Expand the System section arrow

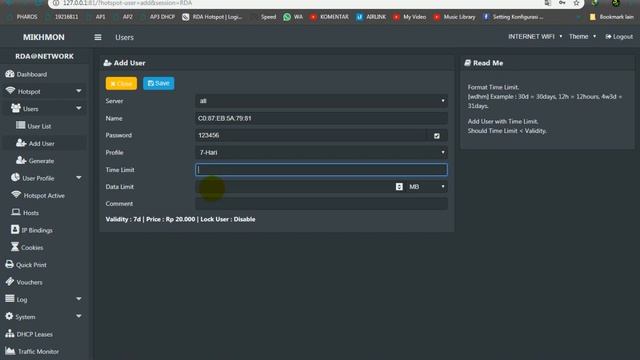click(x=79, y=316)
